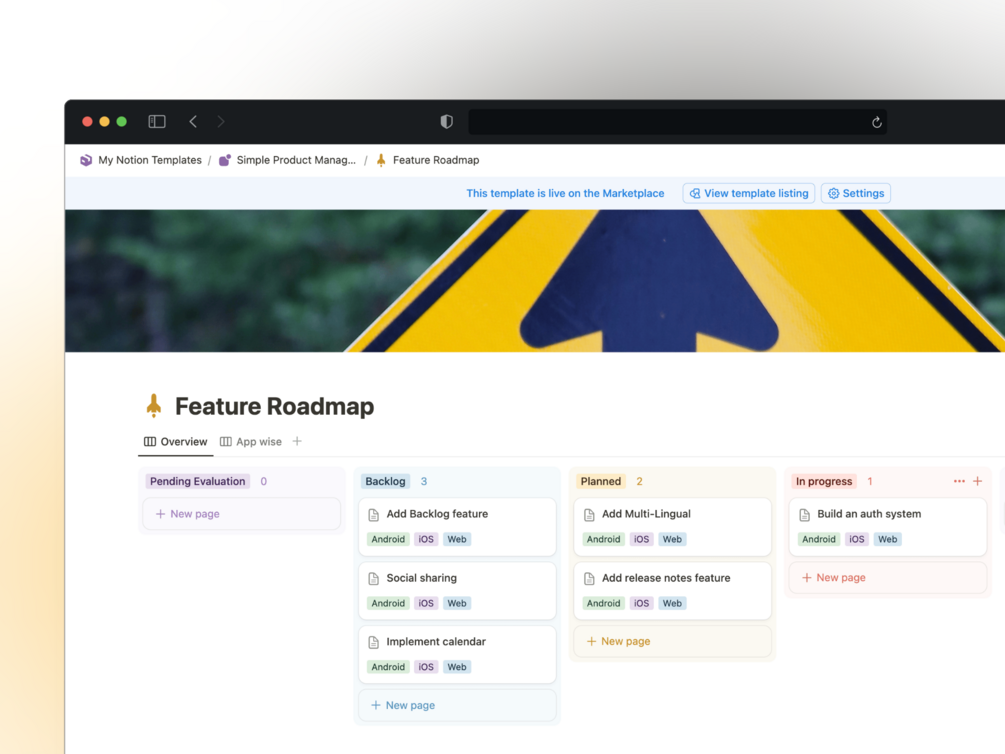The image size is (1005, 754).
Task: Click the Feature Roadmap page title
Action: coord(274,406)
